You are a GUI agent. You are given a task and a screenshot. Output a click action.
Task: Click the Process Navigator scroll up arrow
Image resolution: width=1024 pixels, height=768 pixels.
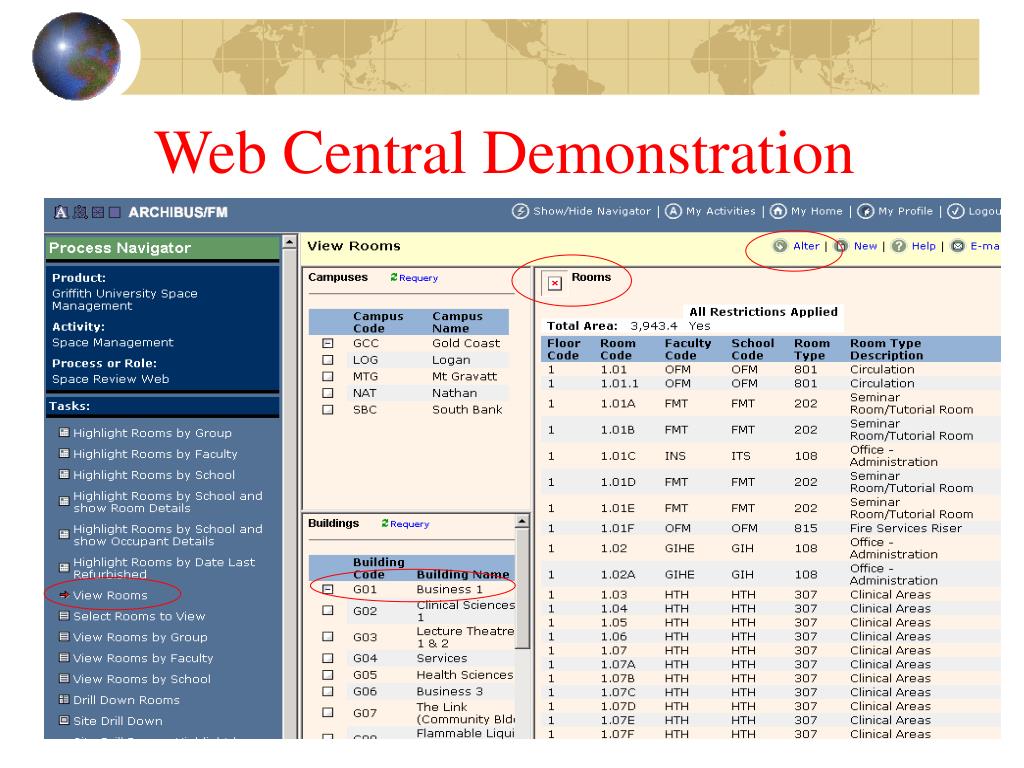pos(289,242)
